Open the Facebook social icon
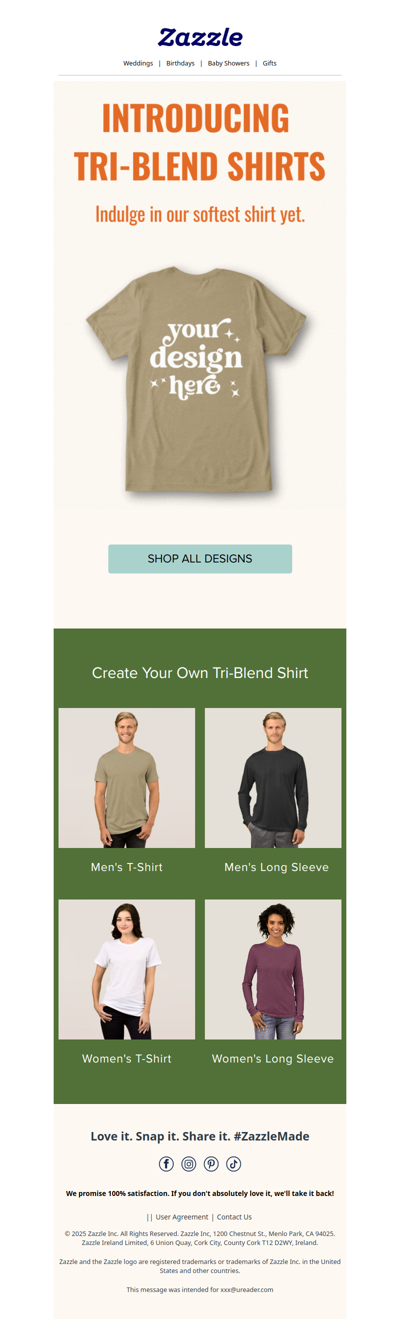This screenshot has height=1319, width=400. 167,1163
